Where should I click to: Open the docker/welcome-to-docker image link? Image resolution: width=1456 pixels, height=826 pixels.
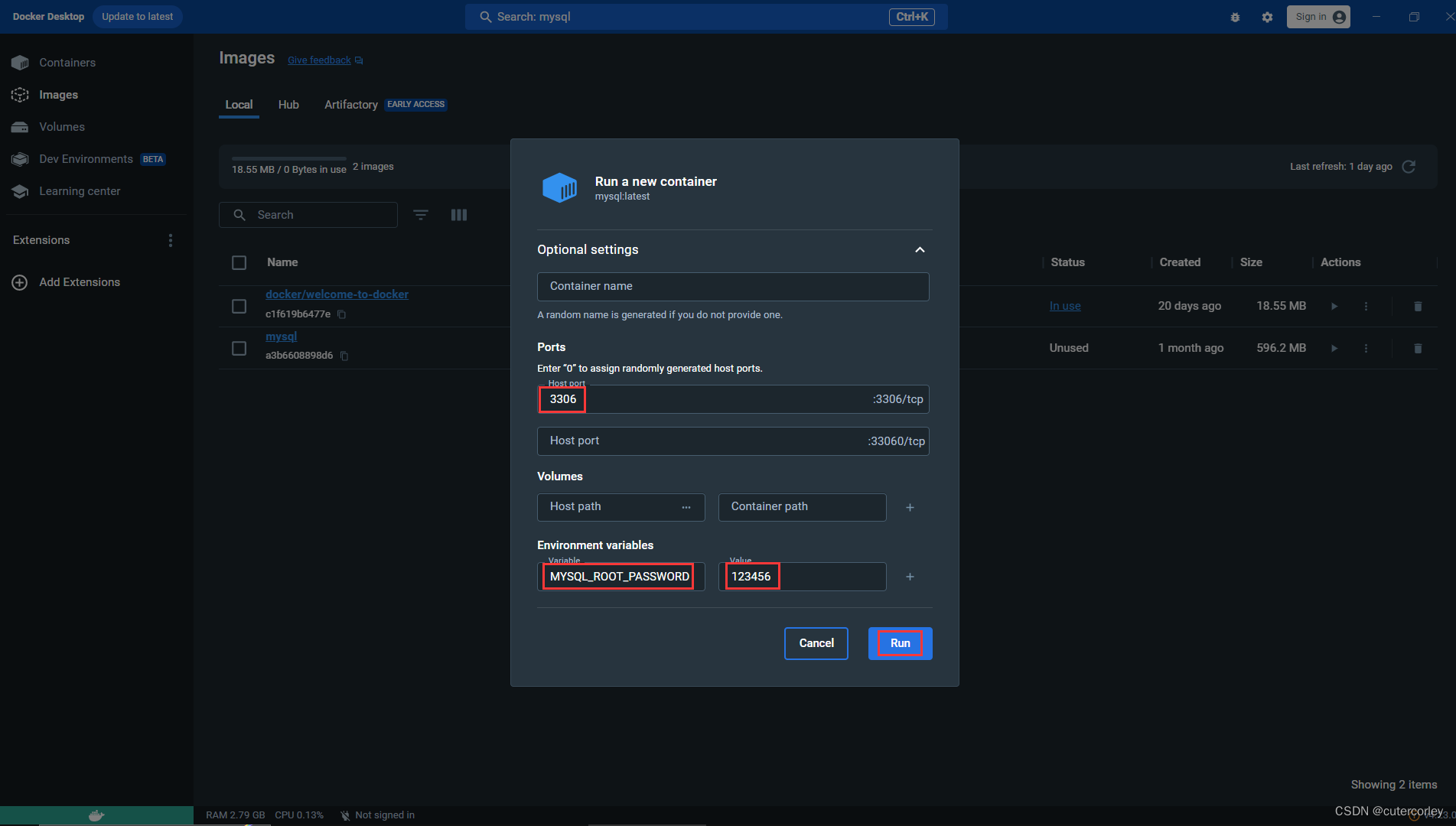[x=337, y=294]
